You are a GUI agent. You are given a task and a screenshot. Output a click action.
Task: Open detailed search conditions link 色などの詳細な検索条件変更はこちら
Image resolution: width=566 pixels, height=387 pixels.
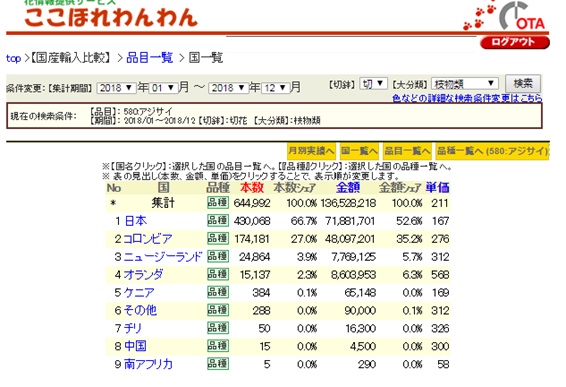(467, 98)
